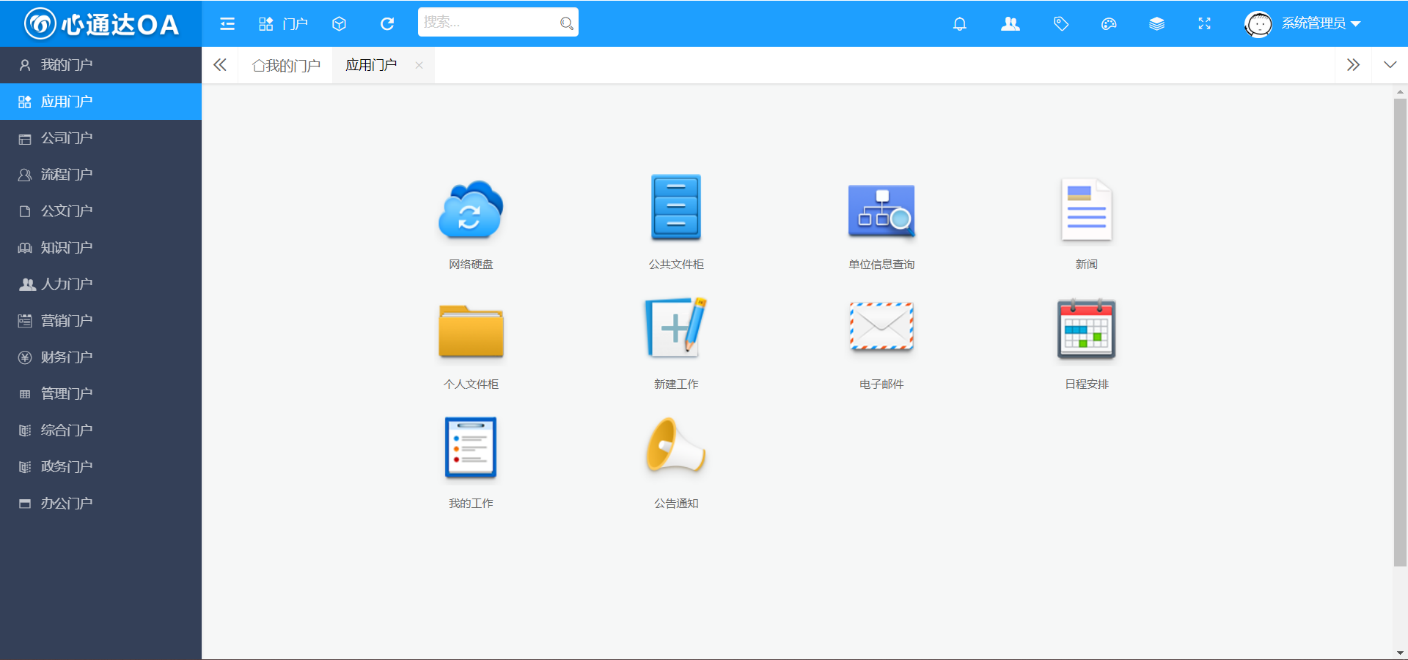Select 流程门户 in sidebar

(101, 175)
